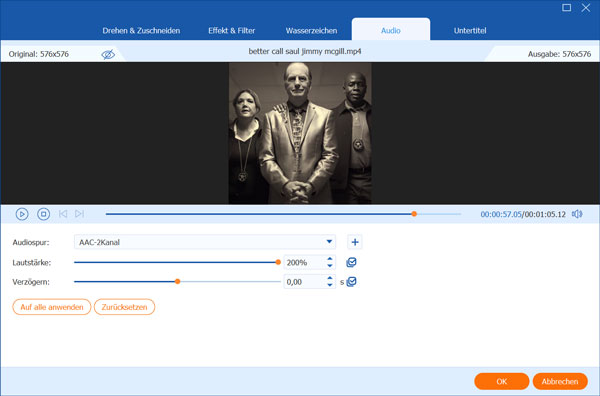Confirm with the OK button
This screenshot has width=600, height=396.
[502, 381]
